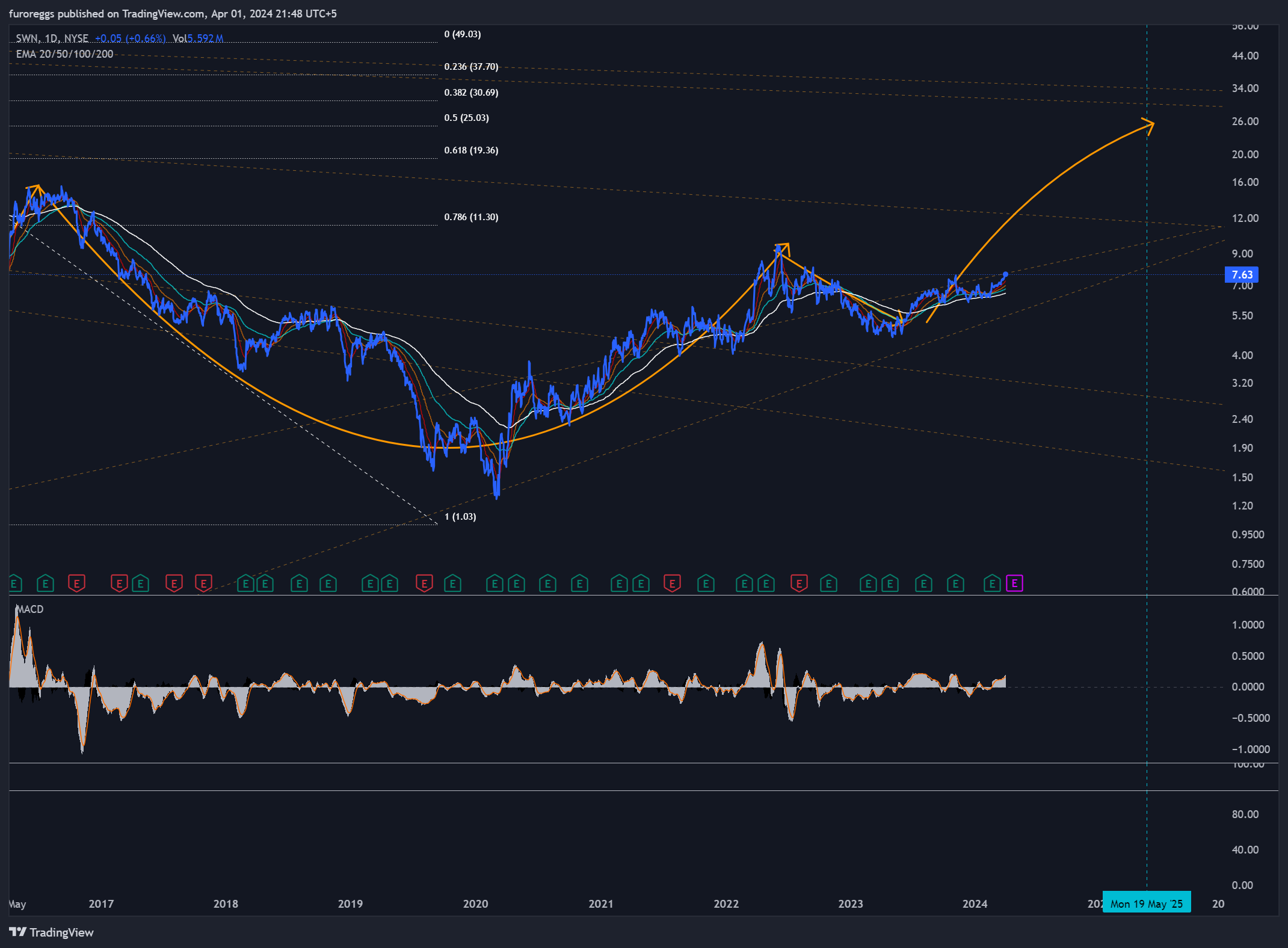Select the Fibonacci 0.618 (19.36) level label
This screenshot has height=948, width=1288.
click(471, 150)
